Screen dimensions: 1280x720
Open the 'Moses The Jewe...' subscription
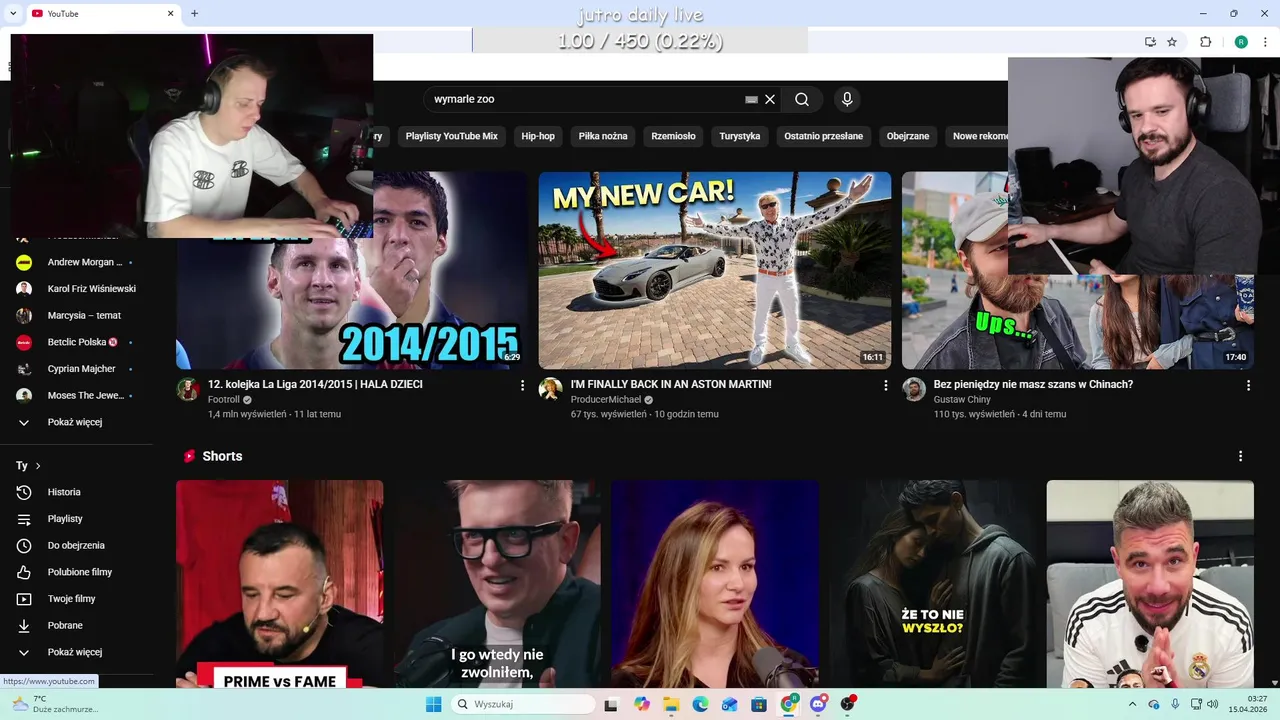[76, 395]
